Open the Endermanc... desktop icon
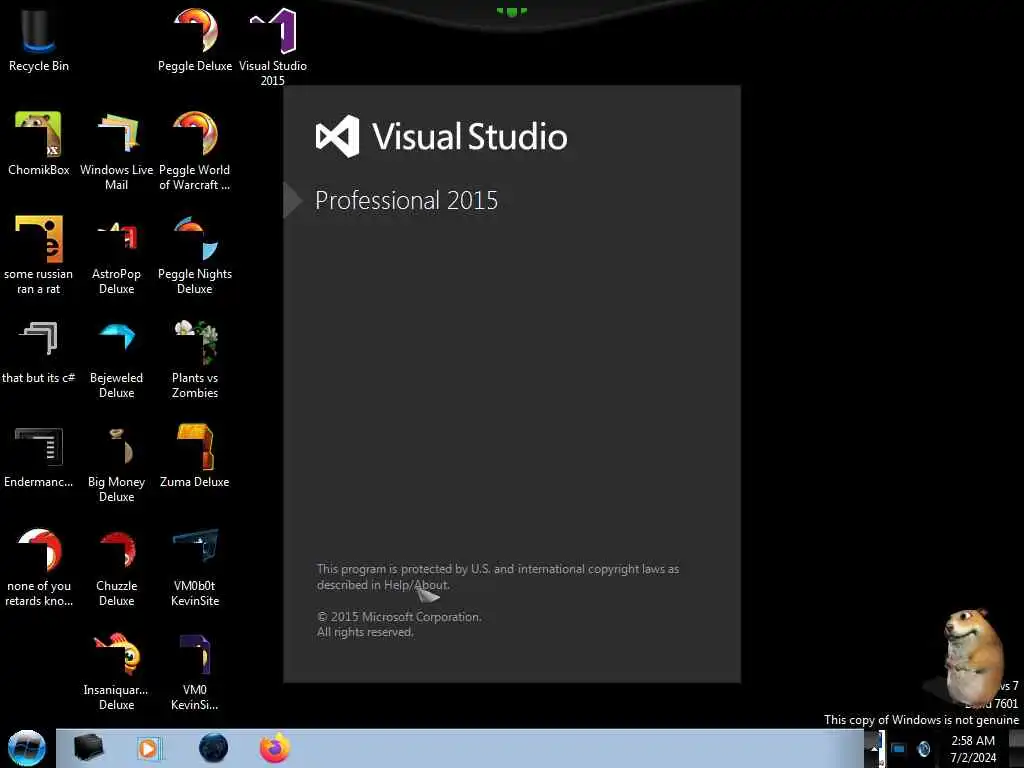The width and height of the screenshot is (1024, 768). coord(39,457)
